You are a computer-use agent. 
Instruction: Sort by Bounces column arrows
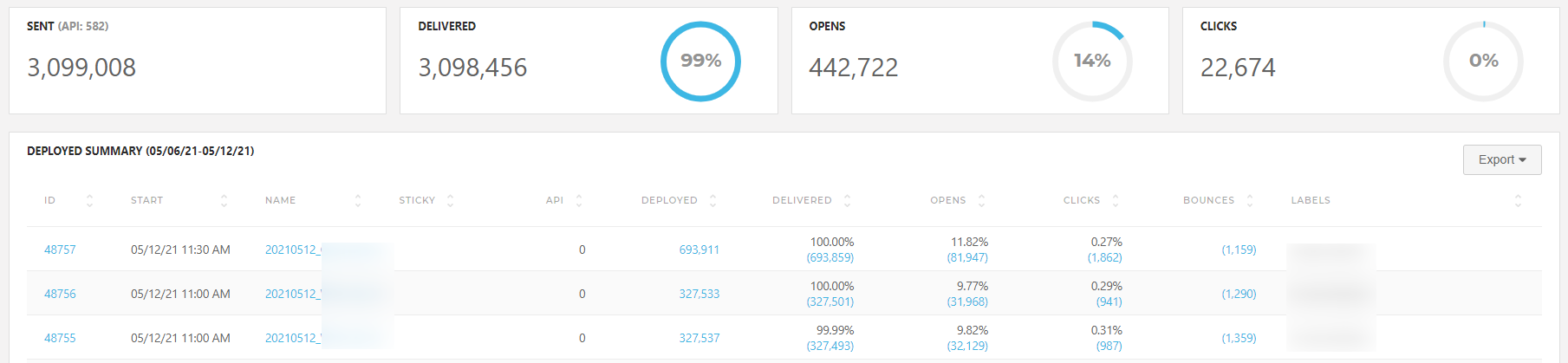point(1249,201)
